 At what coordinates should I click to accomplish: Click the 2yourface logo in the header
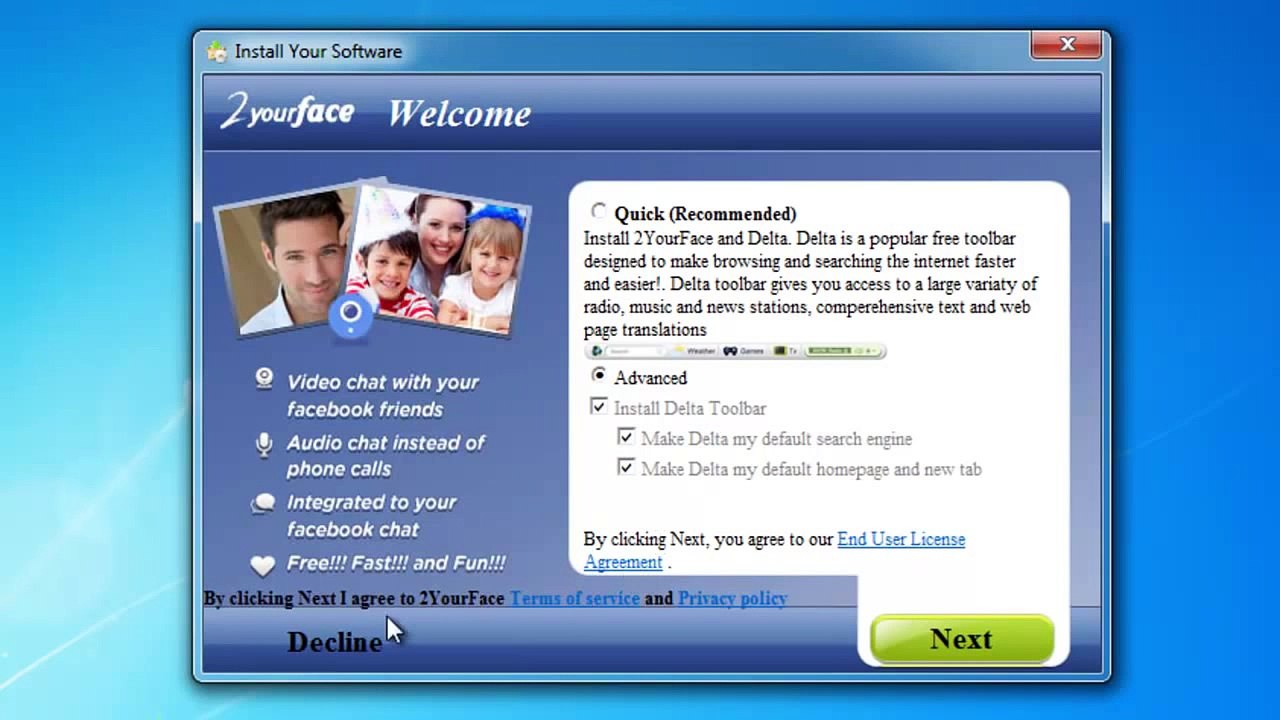[x=287, y=111]
